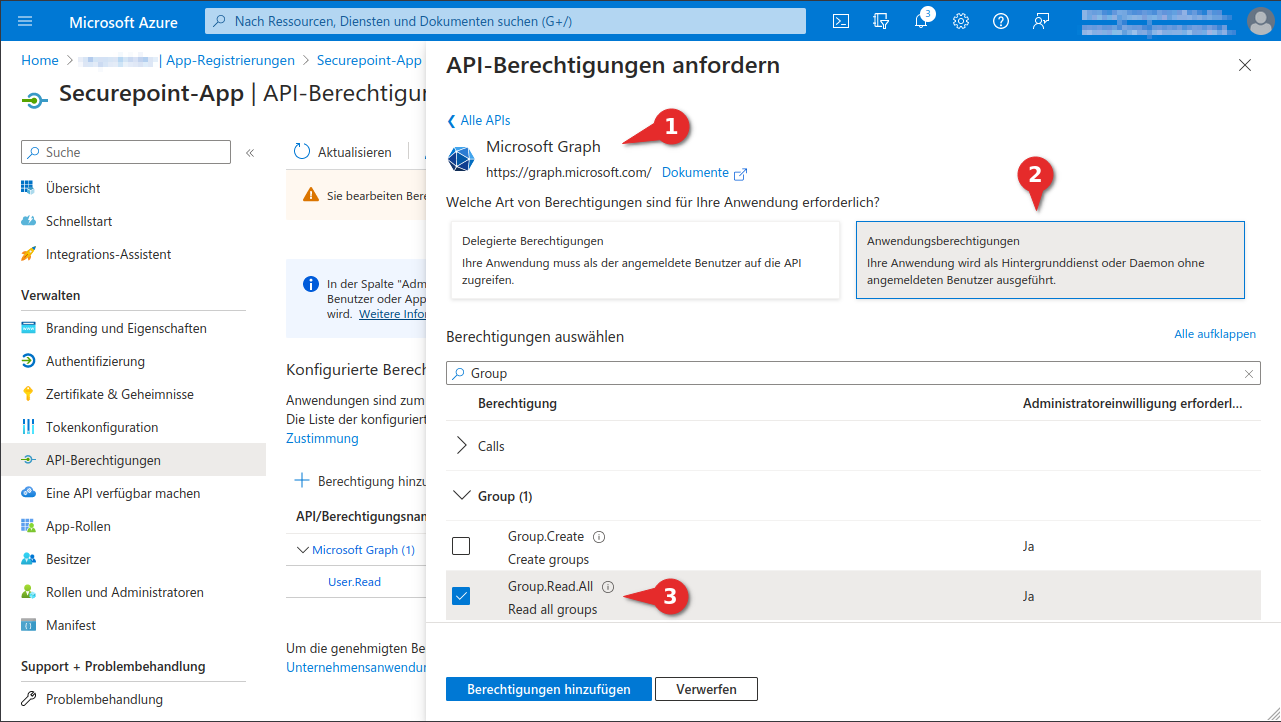Show info for Group.Read.All permission
Image resolution: width=1281 pixels, height=722 pixels.
[608, 587]
